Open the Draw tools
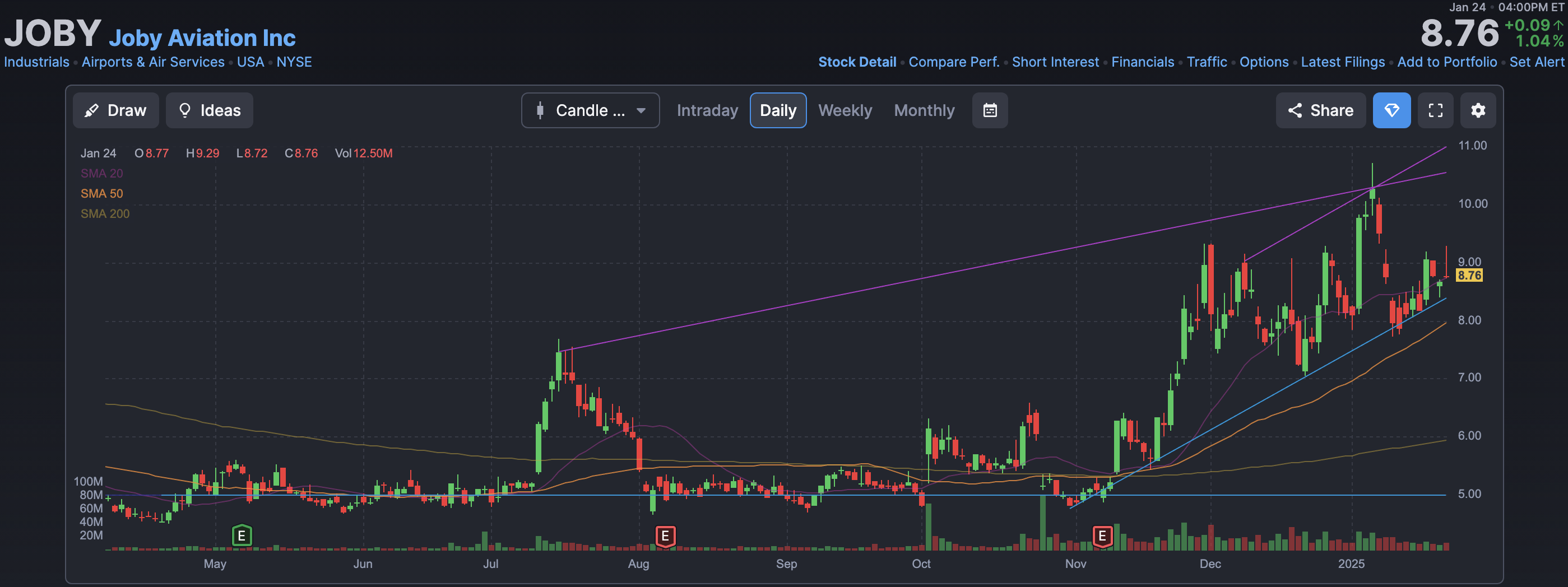Screen dimensions: 1568x587 (x=115, y=110)
